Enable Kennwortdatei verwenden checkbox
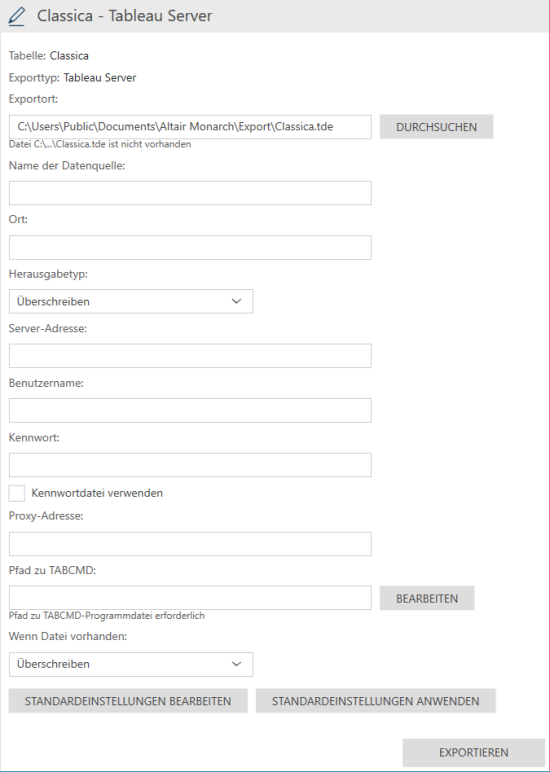This screenshot has height=772, width=550. tap(17, 493)
